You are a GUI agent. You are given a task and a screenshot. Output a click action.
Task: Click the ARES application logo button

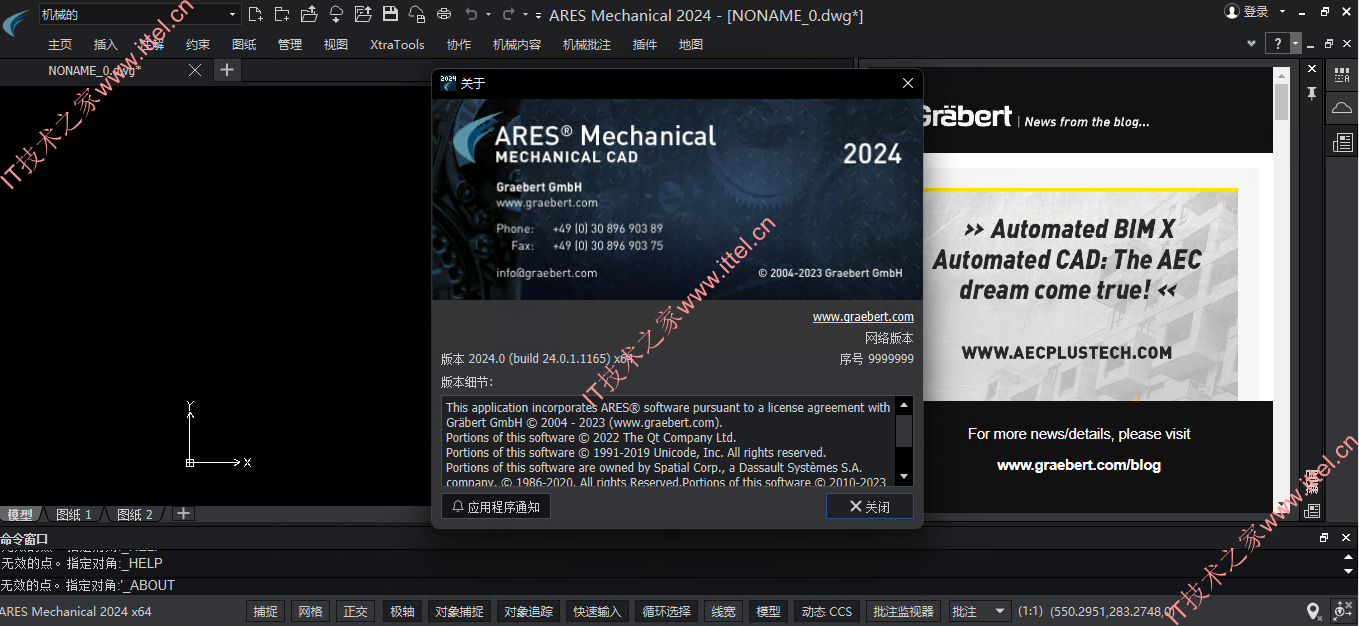coord(16,21)
